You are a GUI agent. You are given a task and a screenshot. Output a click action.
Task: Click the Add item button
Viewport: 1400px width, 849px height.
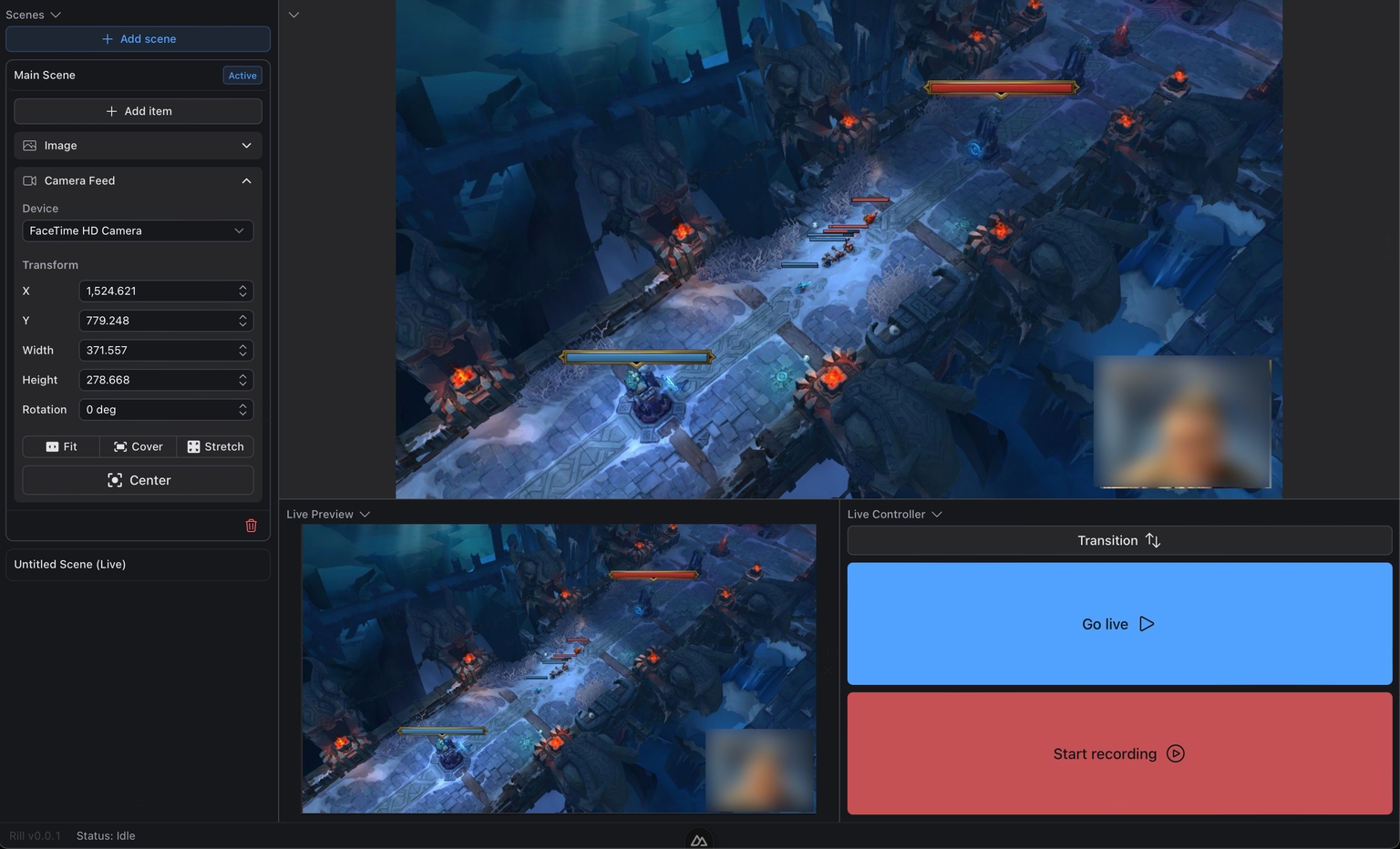pyautogui.click(x=138, y=111)
